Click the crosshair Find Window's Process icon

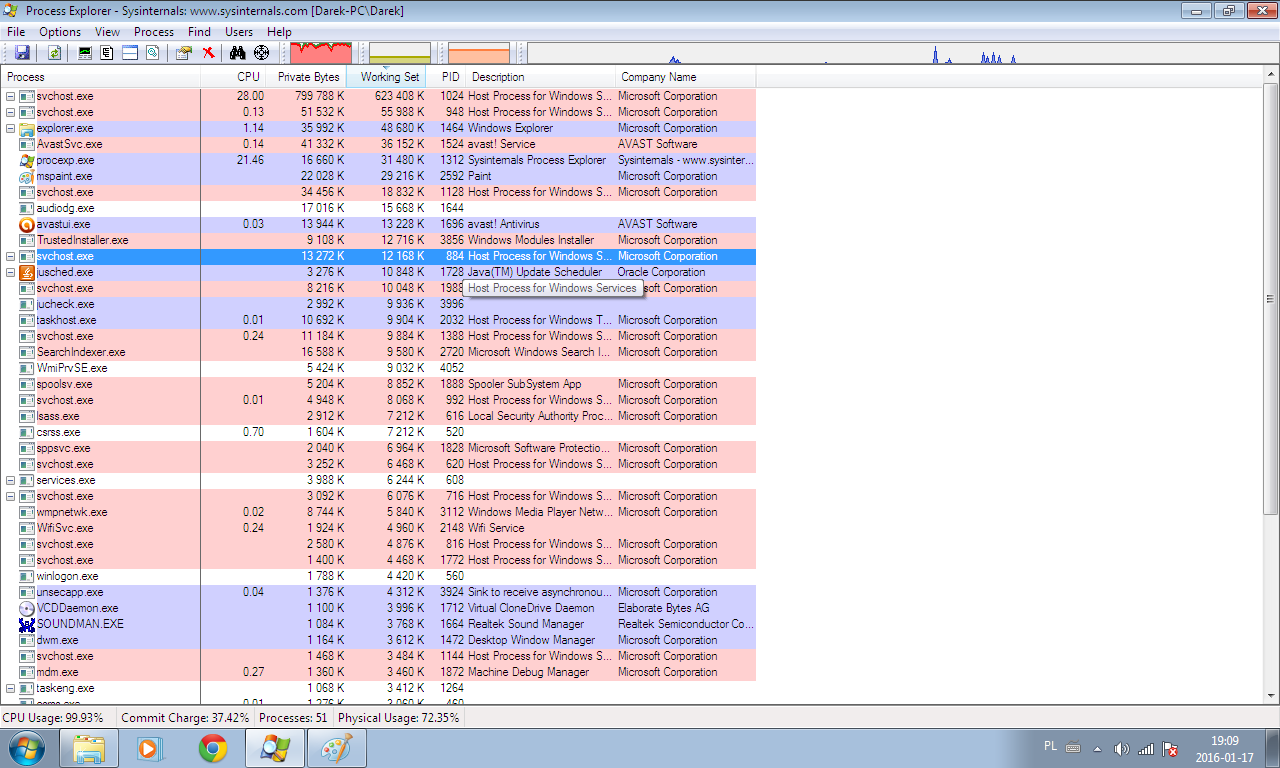261,52
